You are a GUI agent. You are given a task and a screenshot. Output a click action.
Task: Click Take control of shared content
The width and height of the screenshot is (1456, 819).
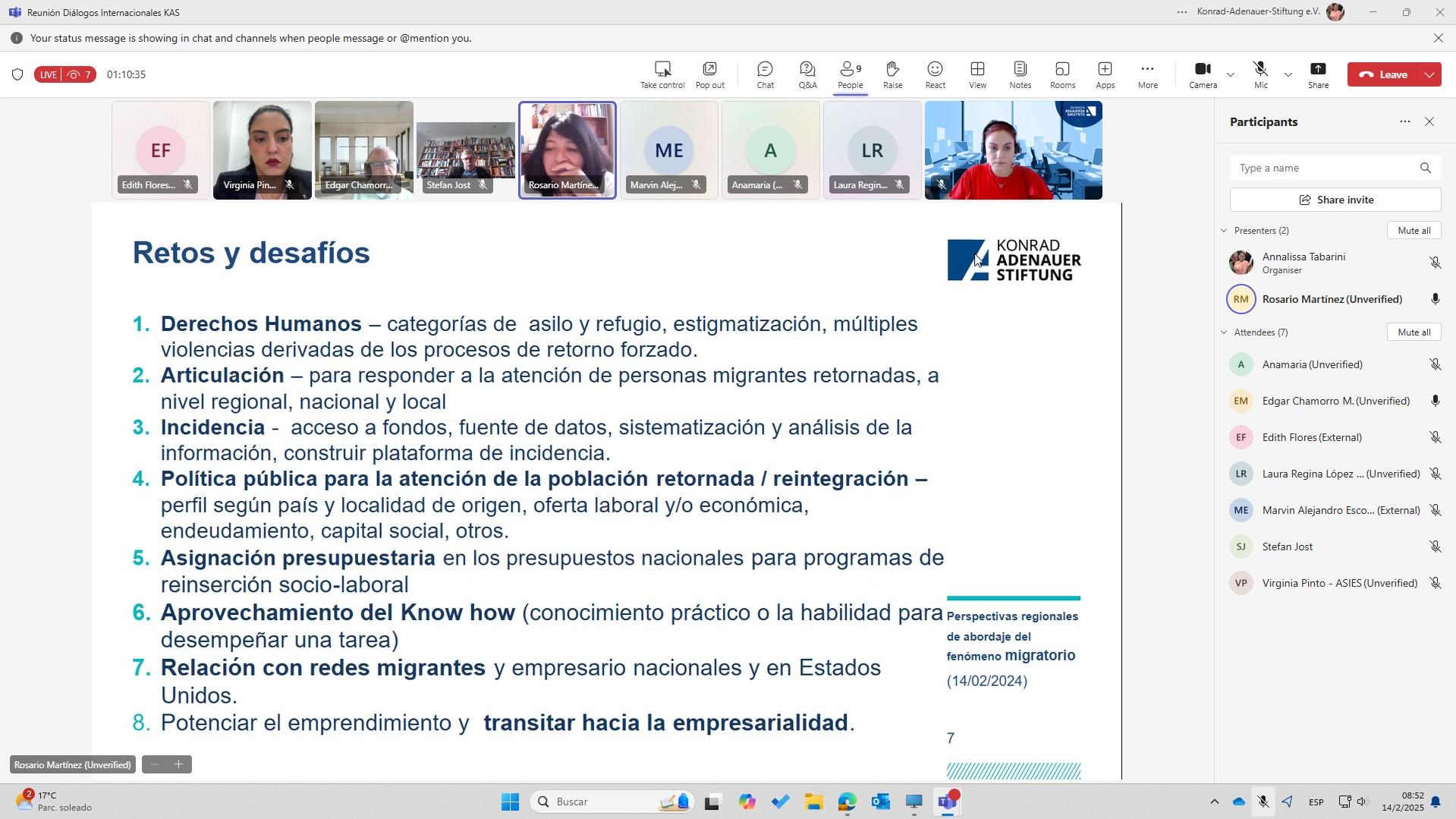(x=662, y=74)
